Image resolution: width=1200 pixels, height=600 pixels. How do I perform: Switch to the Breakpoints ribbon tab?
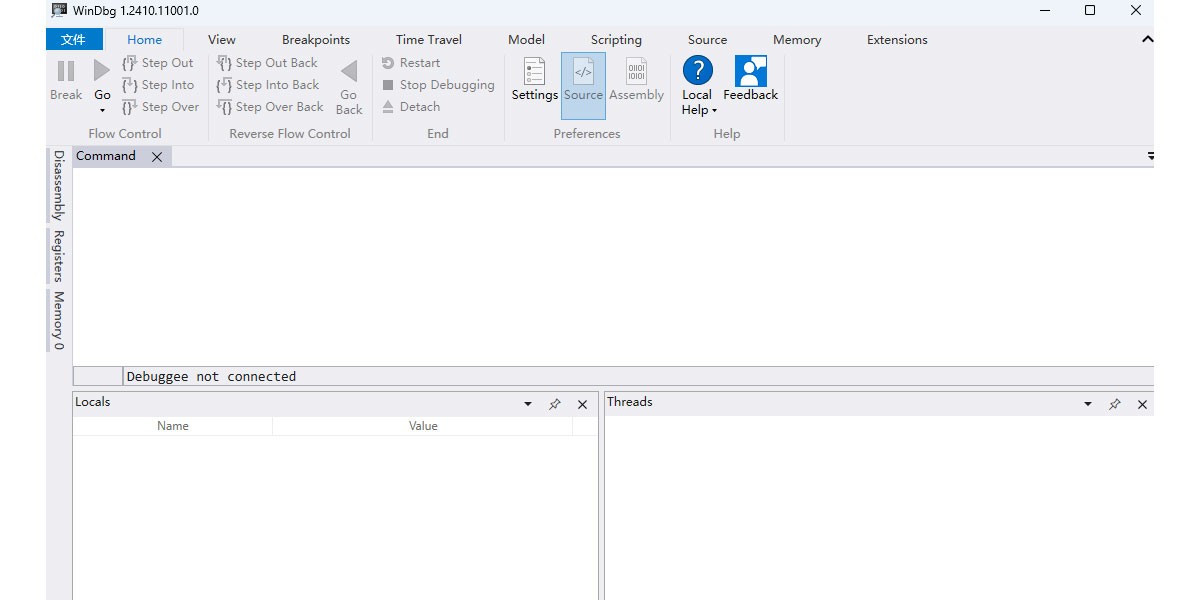point(316,40)
